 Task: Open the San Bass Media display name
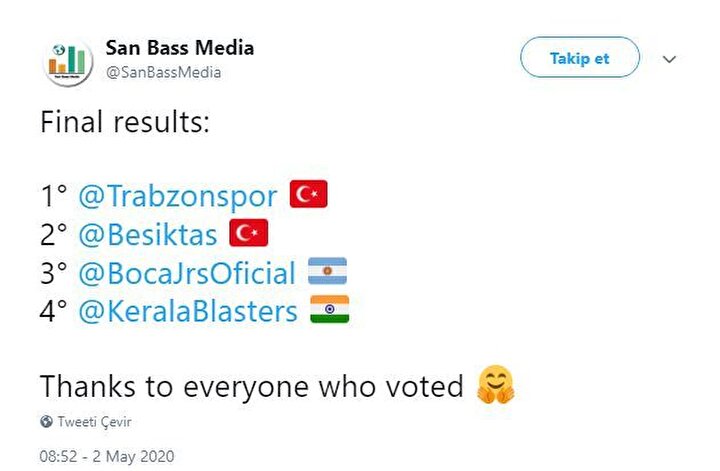pos(180,48)
